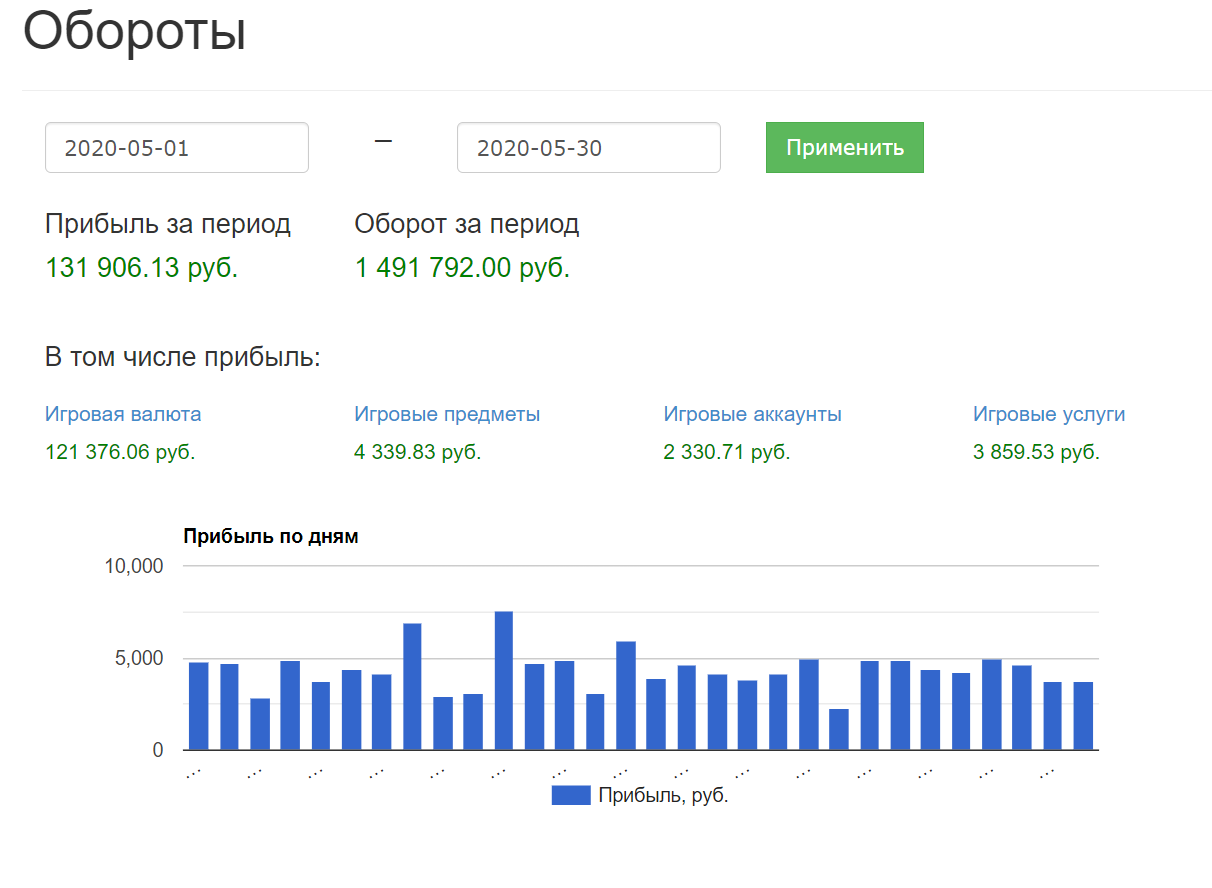
Task: Click the turnover value 1 491 792.00 руб.
Action: click(x=462, y=268)
